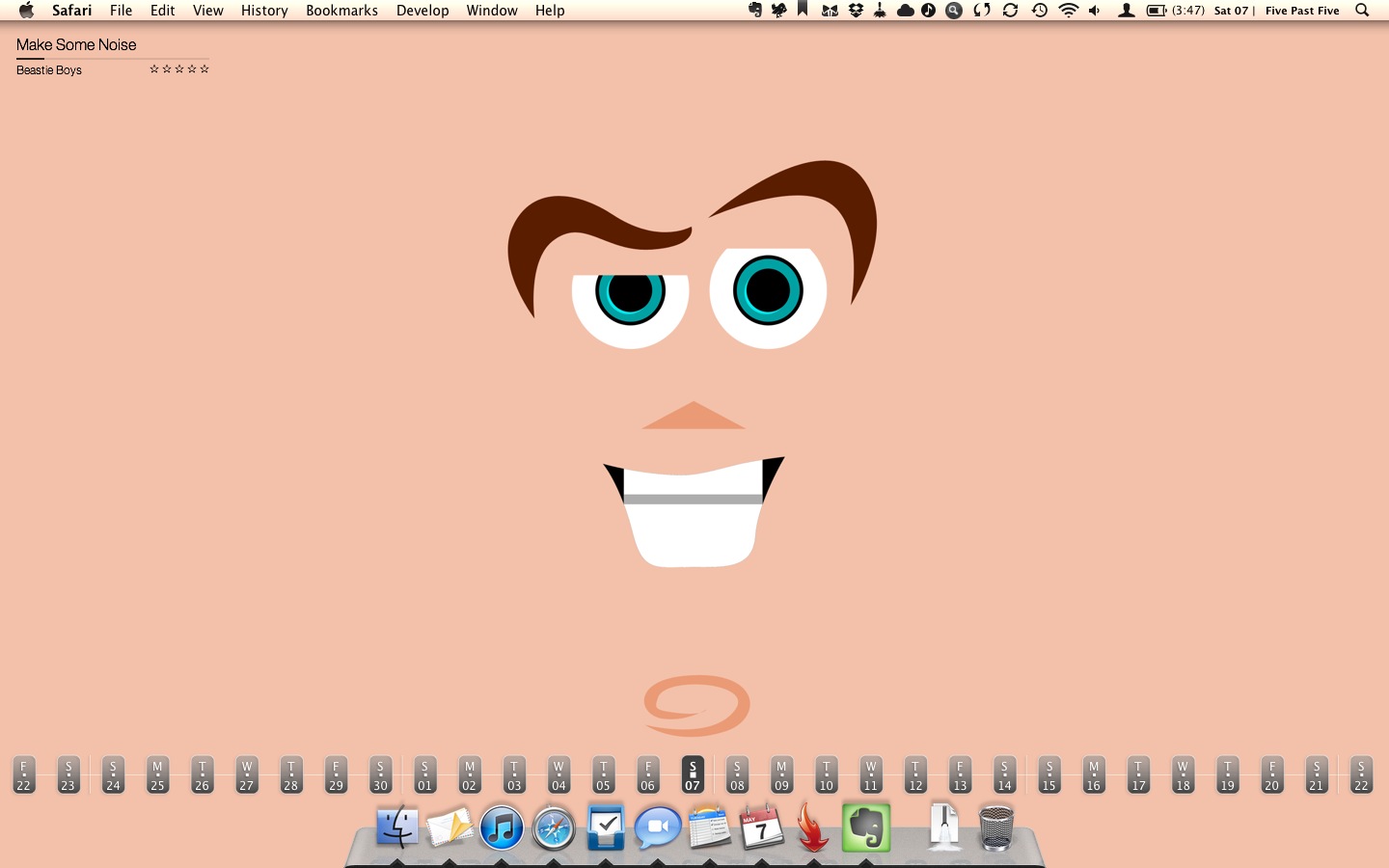The width and height of the screenshot is (1389, 868).
Task: Select day M 16 in calendar strip
Action: pyautogui.click(x=1094, y=775)
